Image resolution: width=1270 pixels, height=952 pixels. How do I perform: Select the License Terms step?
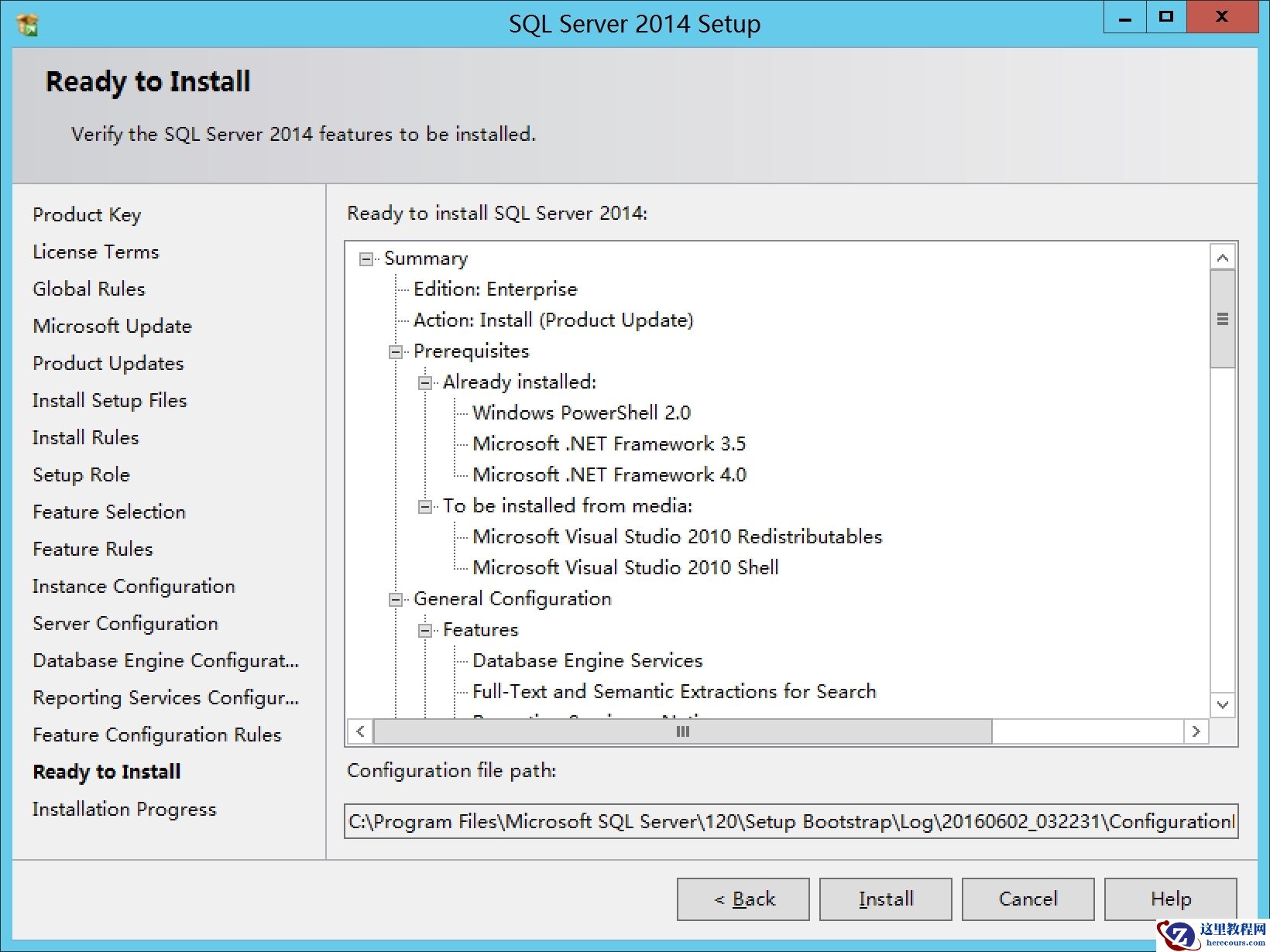pos(95,252)
